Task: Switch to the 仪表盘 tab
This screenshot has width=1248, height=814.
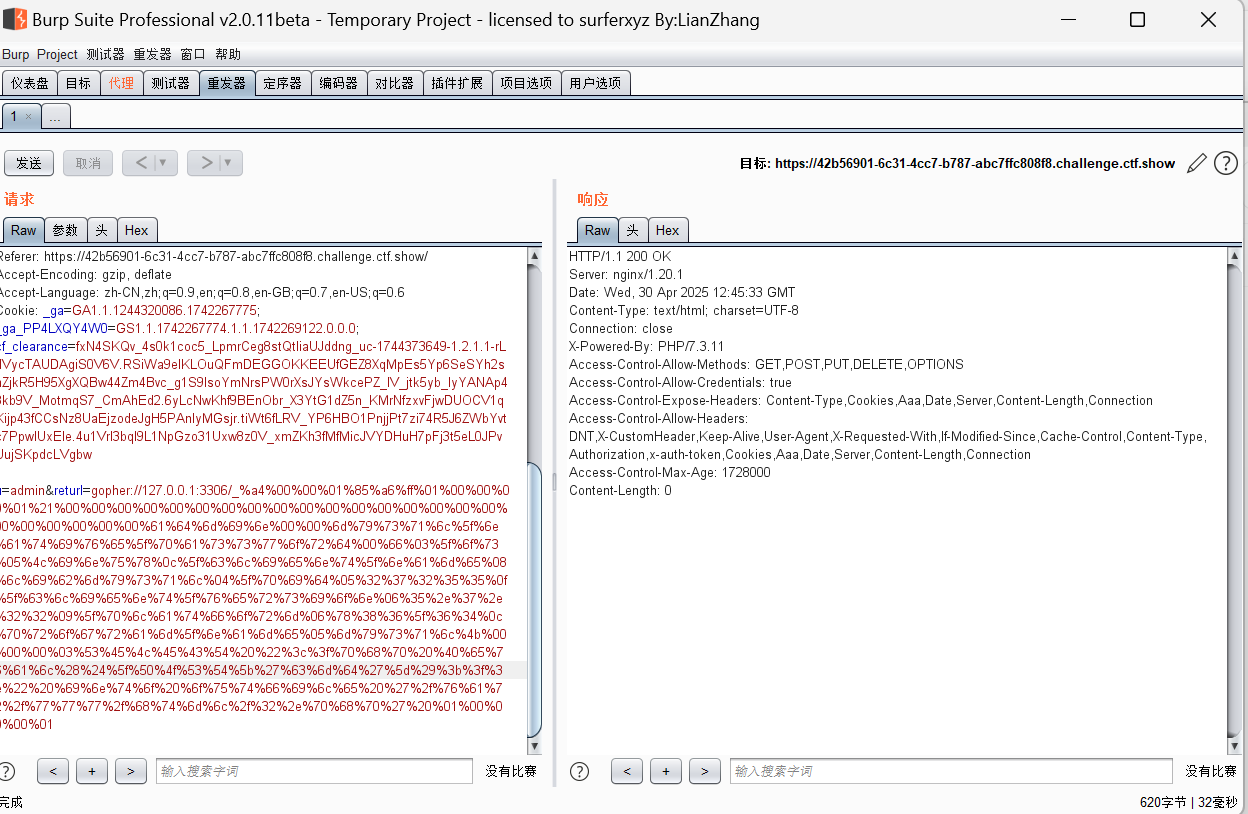Action: [x=30, y=83]
